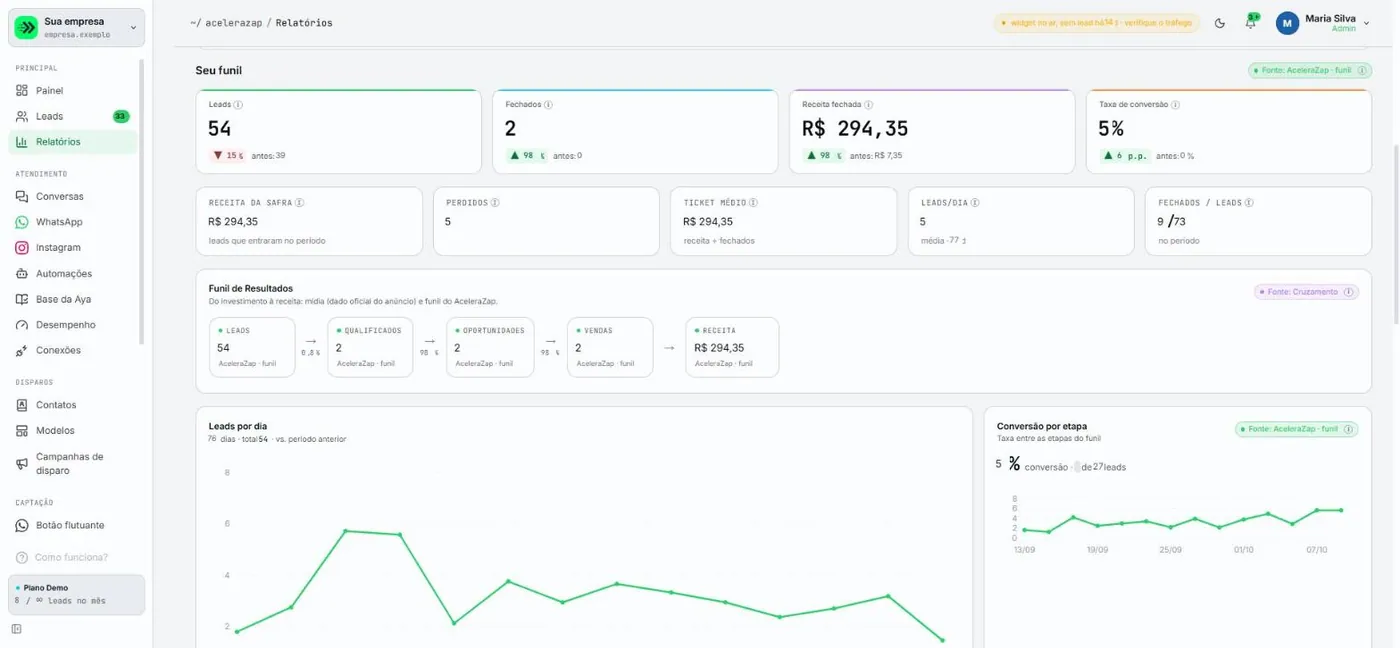Collapse the sidebar using the bottom panel icon
1400x648 pixels.
(16, 629)
